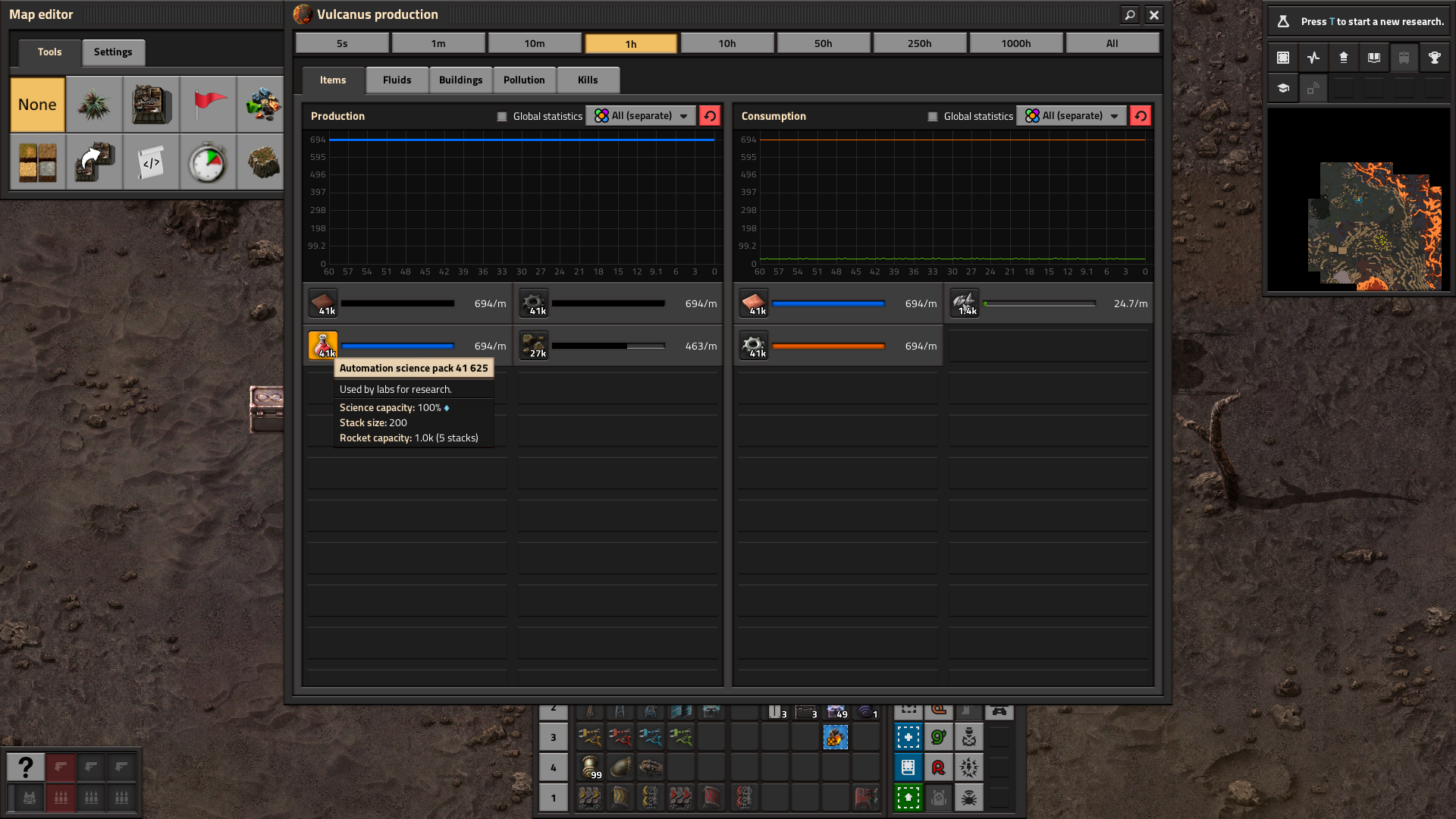The height and width of the screenshot is (819, 1456).
Task: Click copper plate consumption rate bar
Action: (828, 303)
